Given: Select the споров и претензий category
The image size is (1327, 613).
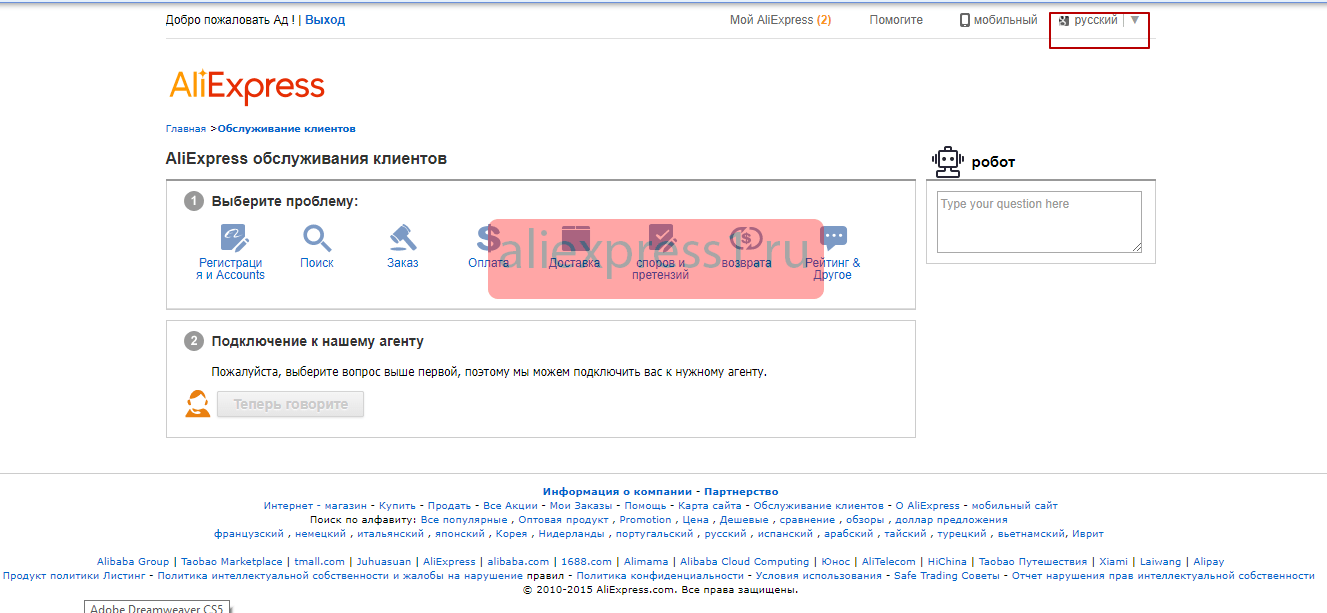Looking at the screenshot, I should [661, 252].
